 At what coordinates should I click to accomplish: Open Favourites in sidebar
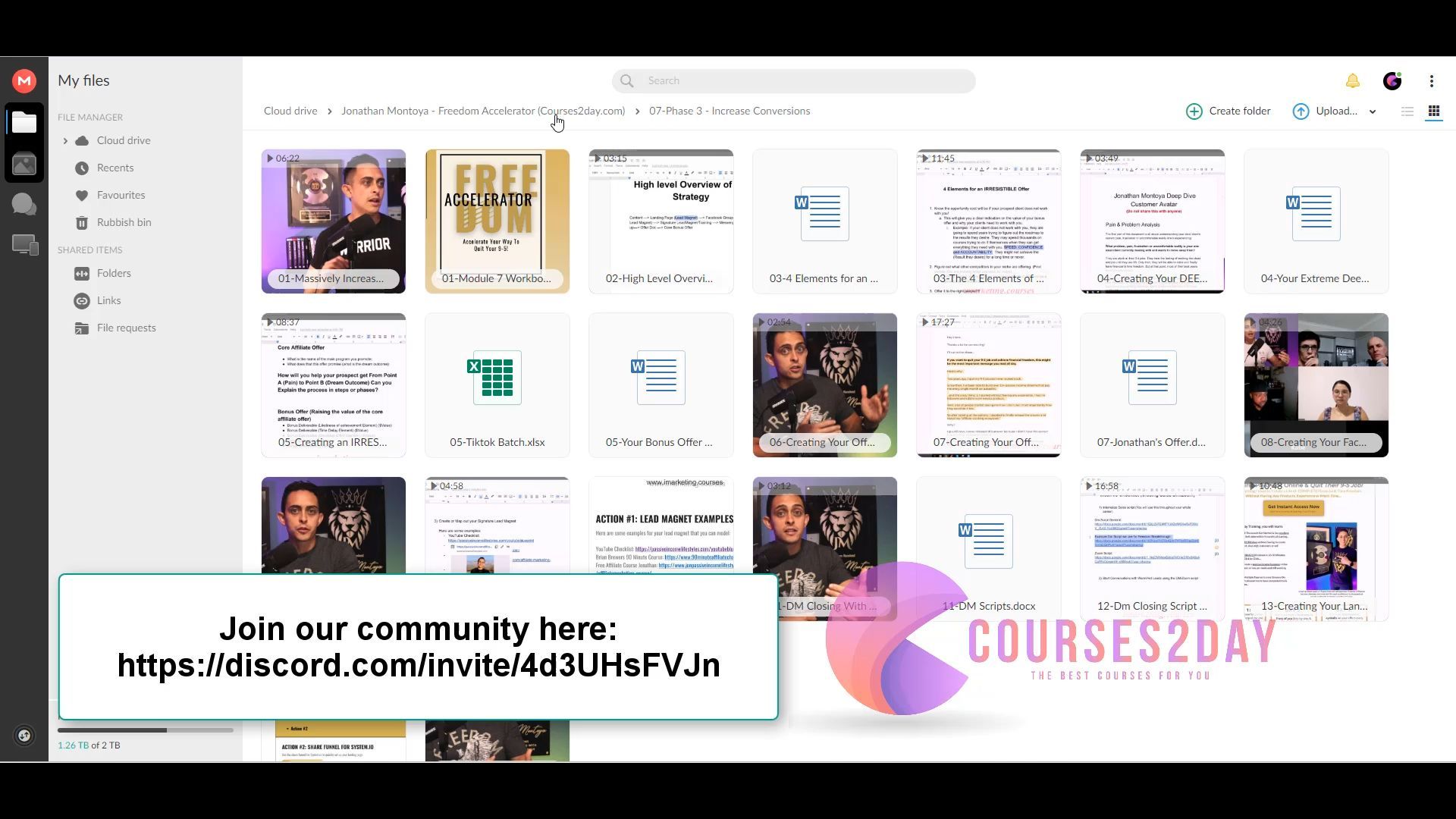click(x=121, y=195)
